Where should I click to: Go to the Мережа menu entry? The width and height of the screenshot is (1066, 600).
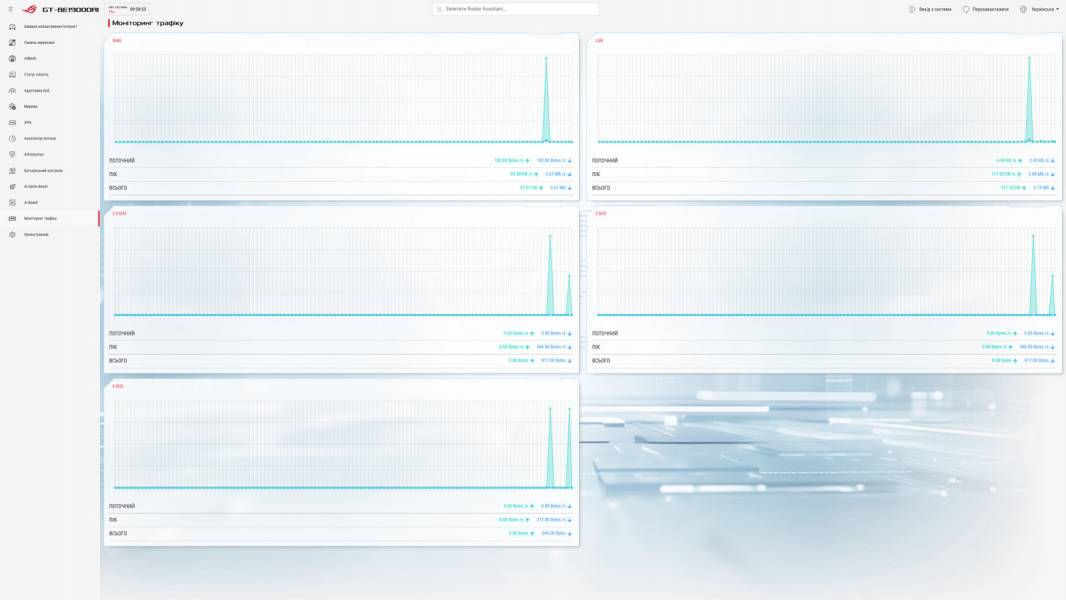pos(31,107)
